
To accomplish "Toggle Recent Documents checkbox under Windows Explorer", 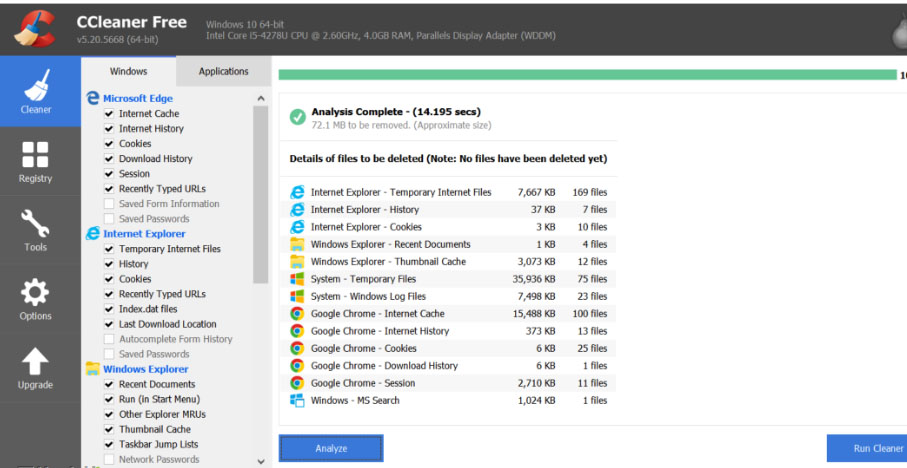I will tap(109, 385).
